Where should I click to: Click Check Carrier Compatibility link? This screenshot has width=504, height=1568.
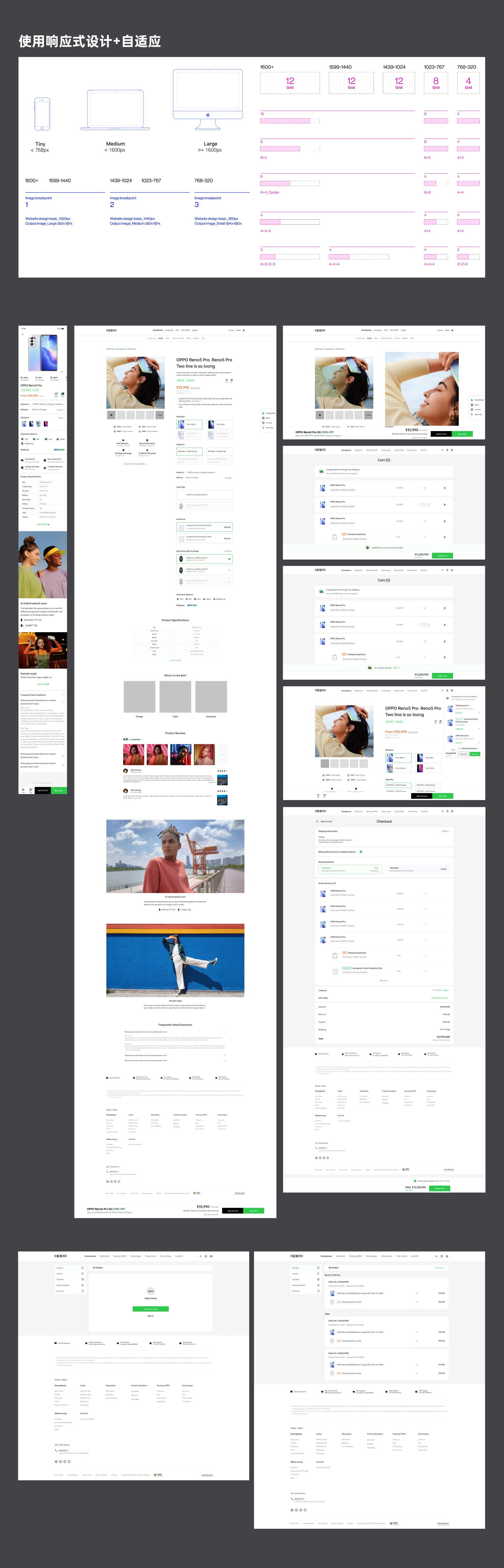pos(135,464)
